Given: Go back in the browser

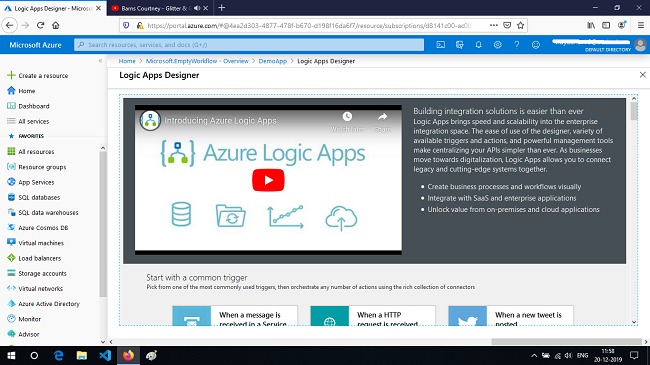Looking at the screenshot, I should click(x=10, y=25).
